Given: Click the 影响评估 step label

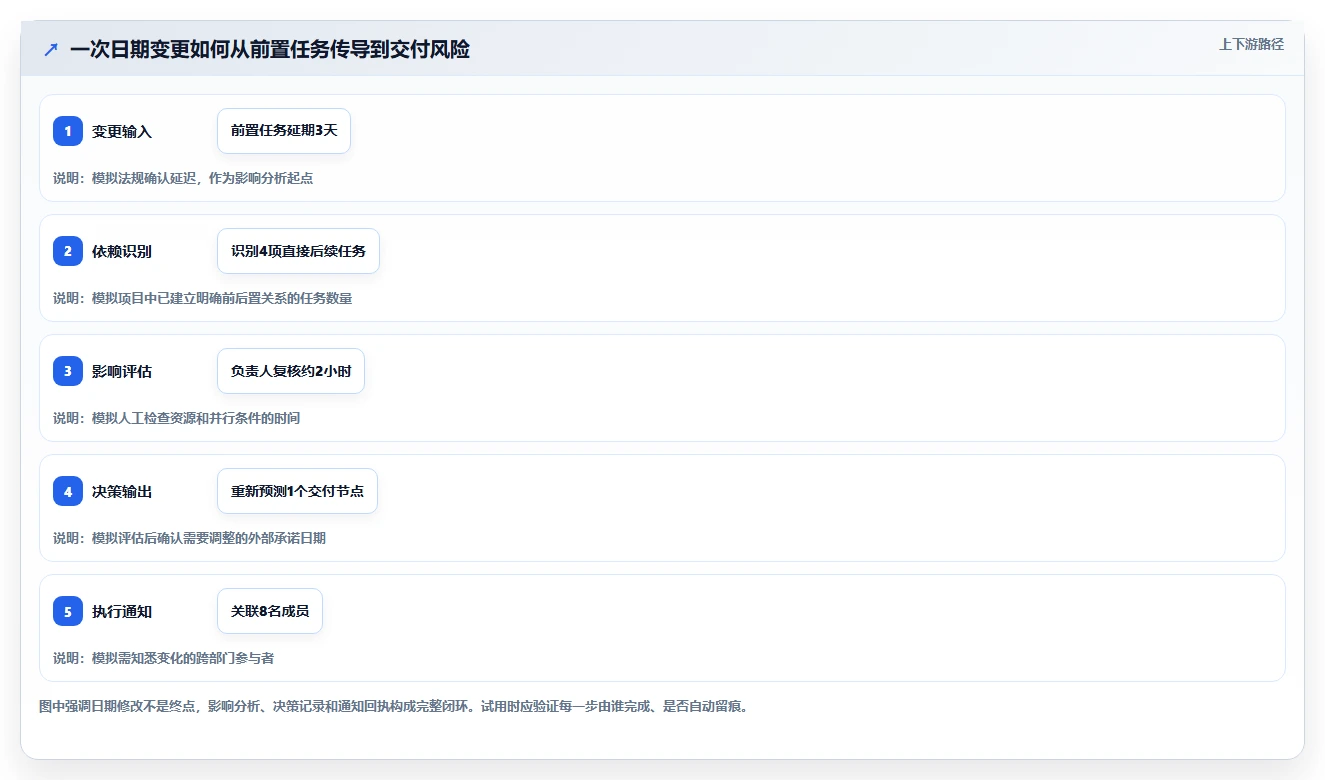Looking at the screenshot, I should 122,372.
